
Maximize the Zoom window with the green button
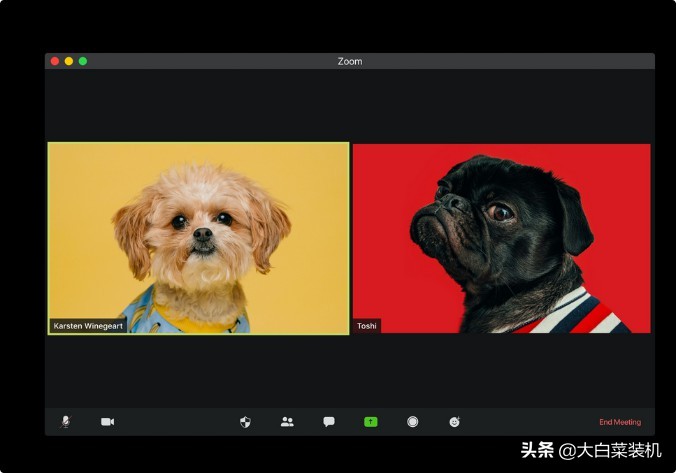click(83, 61)
